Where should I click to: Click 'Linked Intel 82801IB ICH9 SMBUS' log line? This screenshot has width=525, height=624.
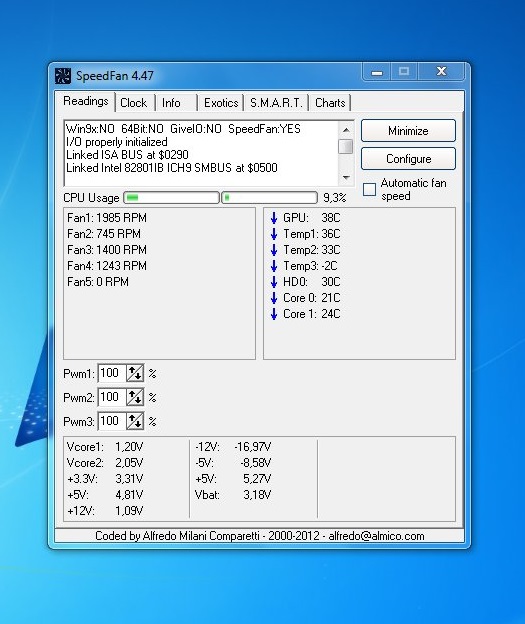pos(172,168)
